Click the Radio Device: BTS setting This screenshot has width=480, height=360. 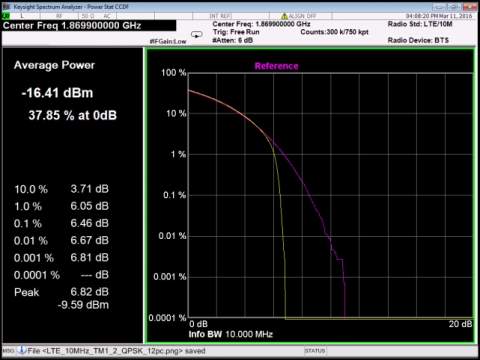tap(418, 40)
